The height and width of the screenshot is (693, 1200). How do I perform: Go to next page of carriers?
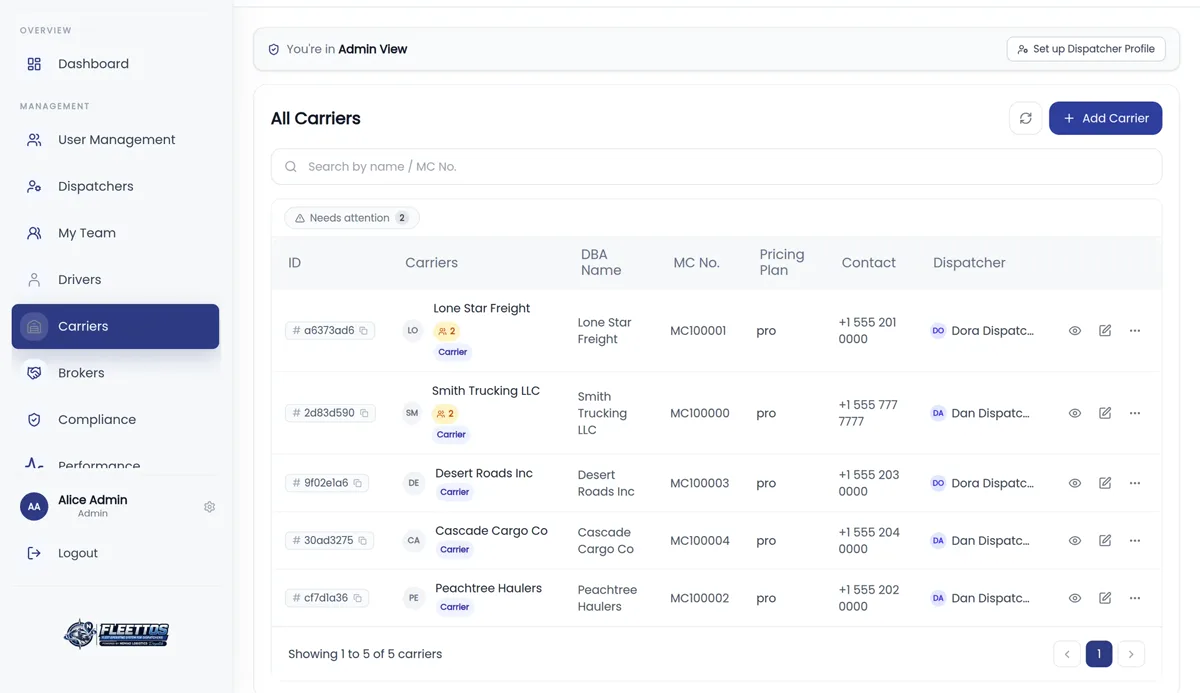[x=1131, y=654]
